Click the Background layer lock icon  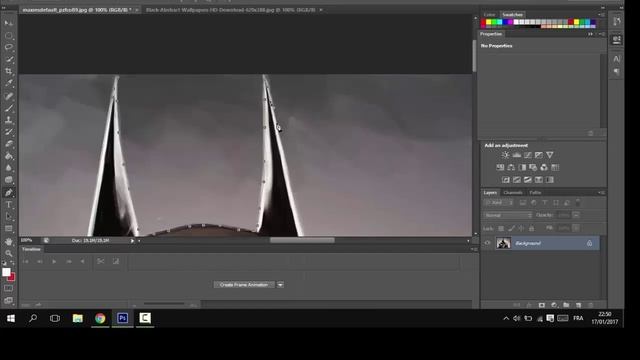coord(589,243)
